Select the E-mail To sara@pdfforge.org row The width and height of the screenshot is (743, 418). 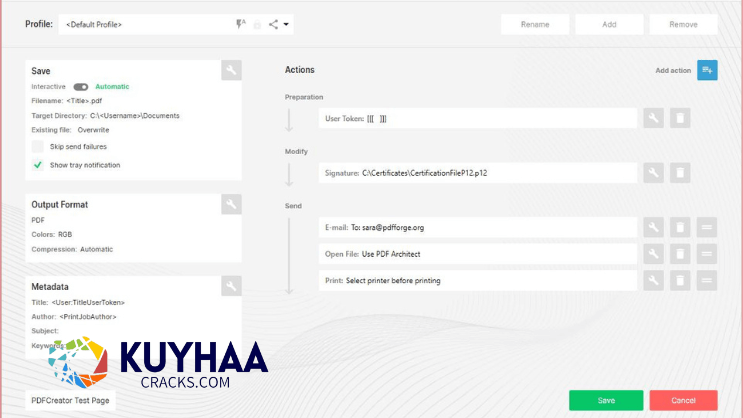pos(478,227)
